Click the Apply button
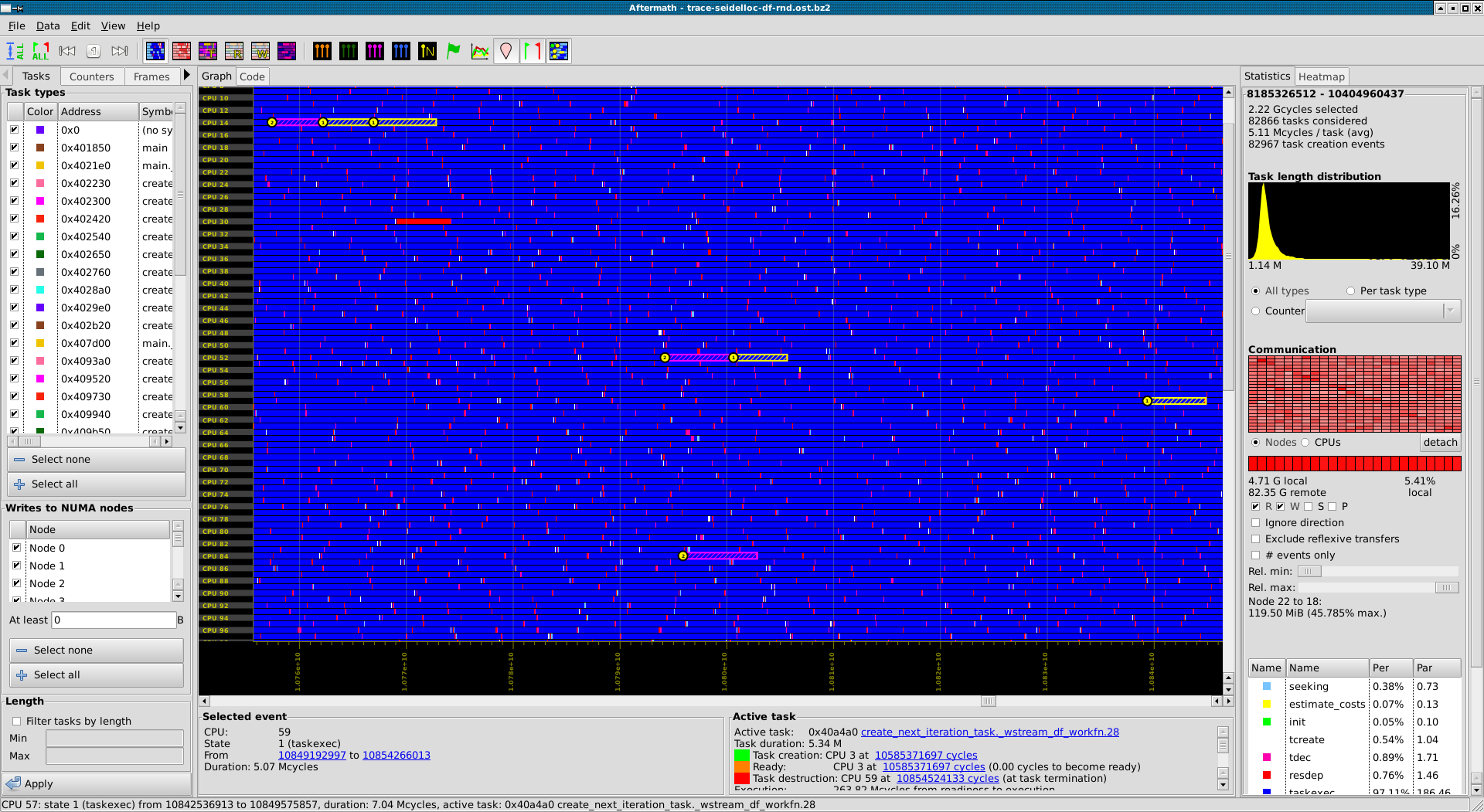1484x812 pixels. click(x=97, y=783)
